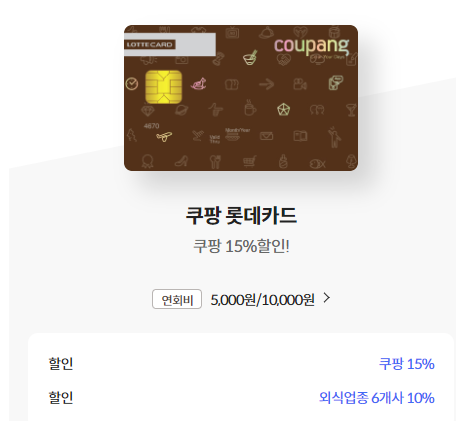Click the 연회비 badge
Image resolution: width=456 pixels, height=421 pixels.
(177, 299)
